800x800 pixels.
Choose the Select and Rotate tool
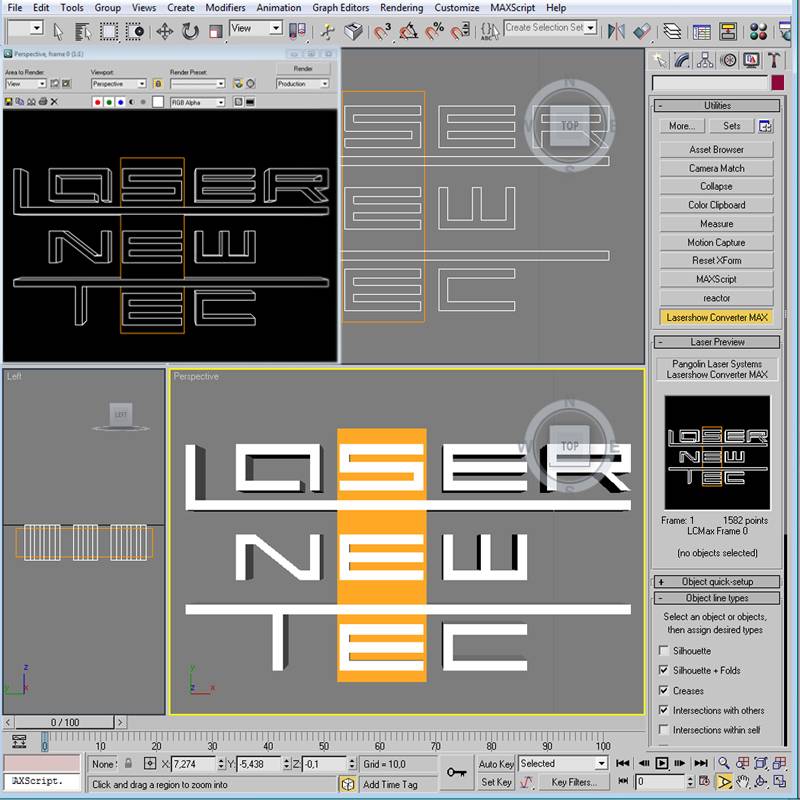[190, 32]
